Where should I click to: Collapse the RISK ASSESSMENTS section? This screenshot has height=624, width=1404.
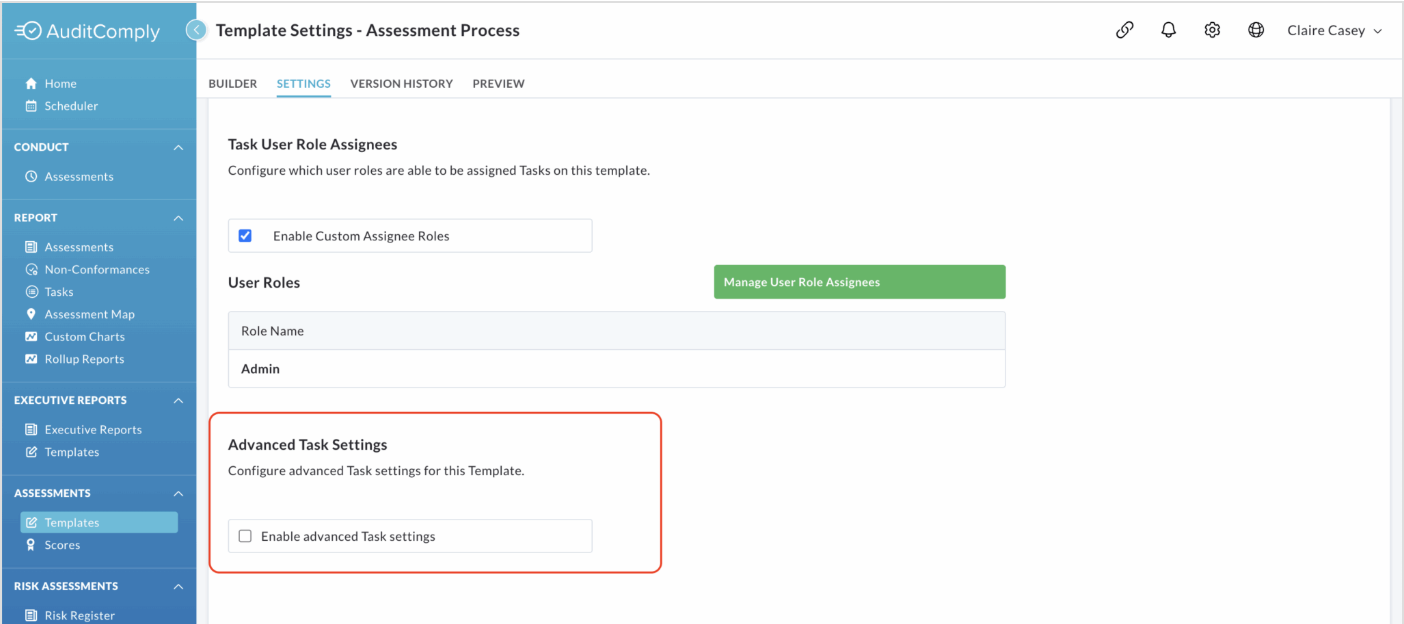click(178, 586)
